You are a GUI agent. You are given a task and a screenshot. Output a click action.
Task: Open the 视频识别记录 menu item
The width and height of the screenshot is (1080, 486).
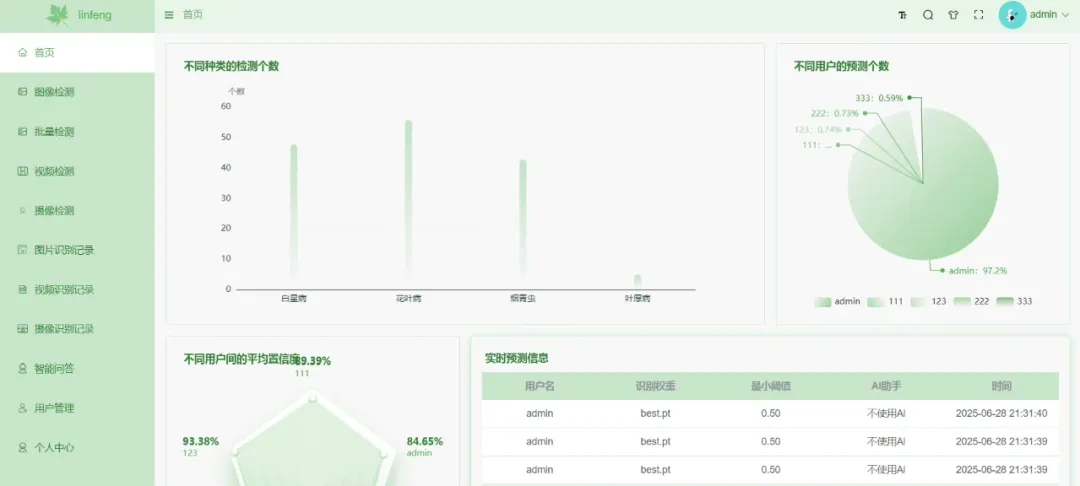[x=77, y=290]
